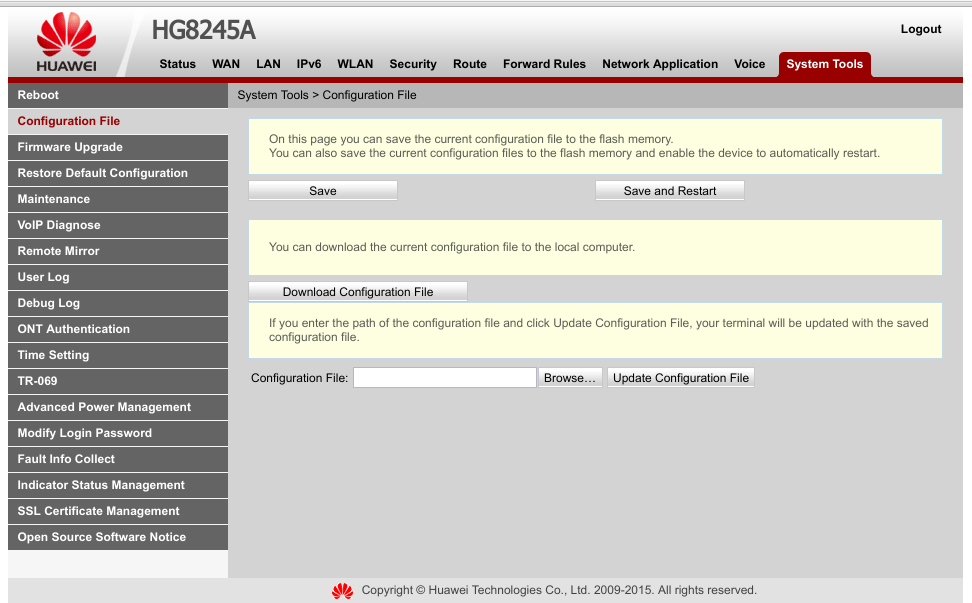Open the WAN tab
Viewport: 972px width, 603px height.
tap(226, 64)
